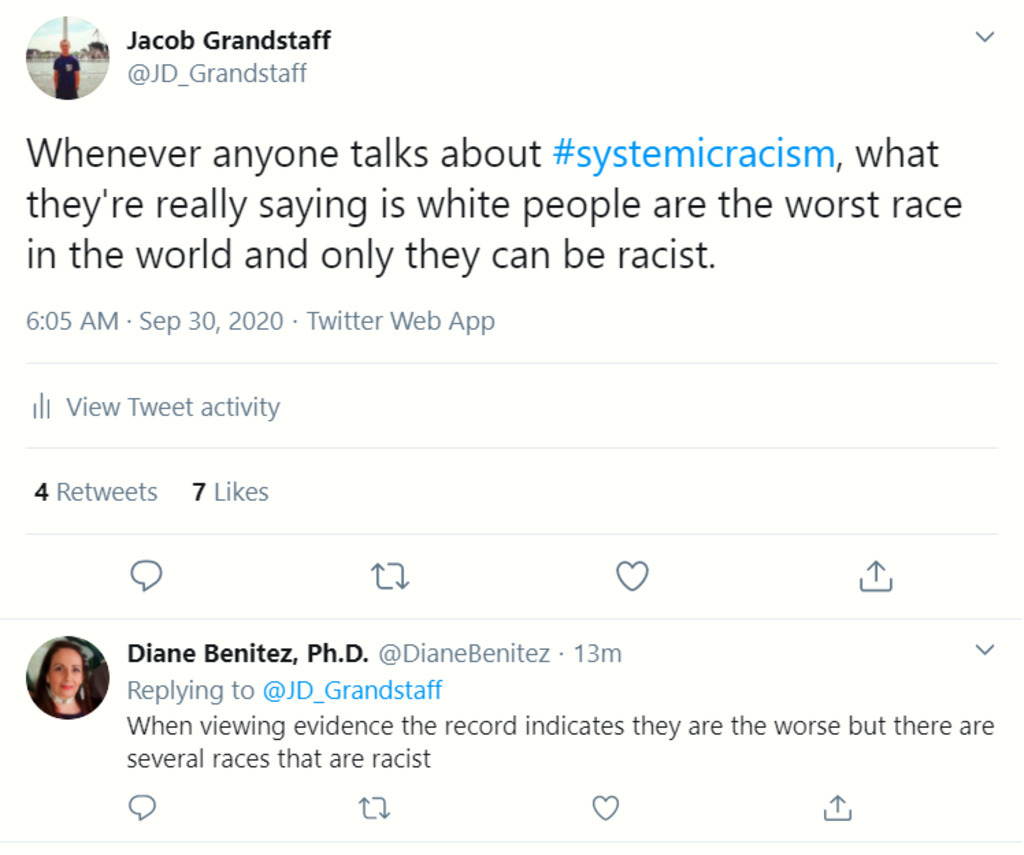Retweet Diane Benitez's reply
Image resolution: width=1024 pixels, height=855 pixels.
(374, 807)
